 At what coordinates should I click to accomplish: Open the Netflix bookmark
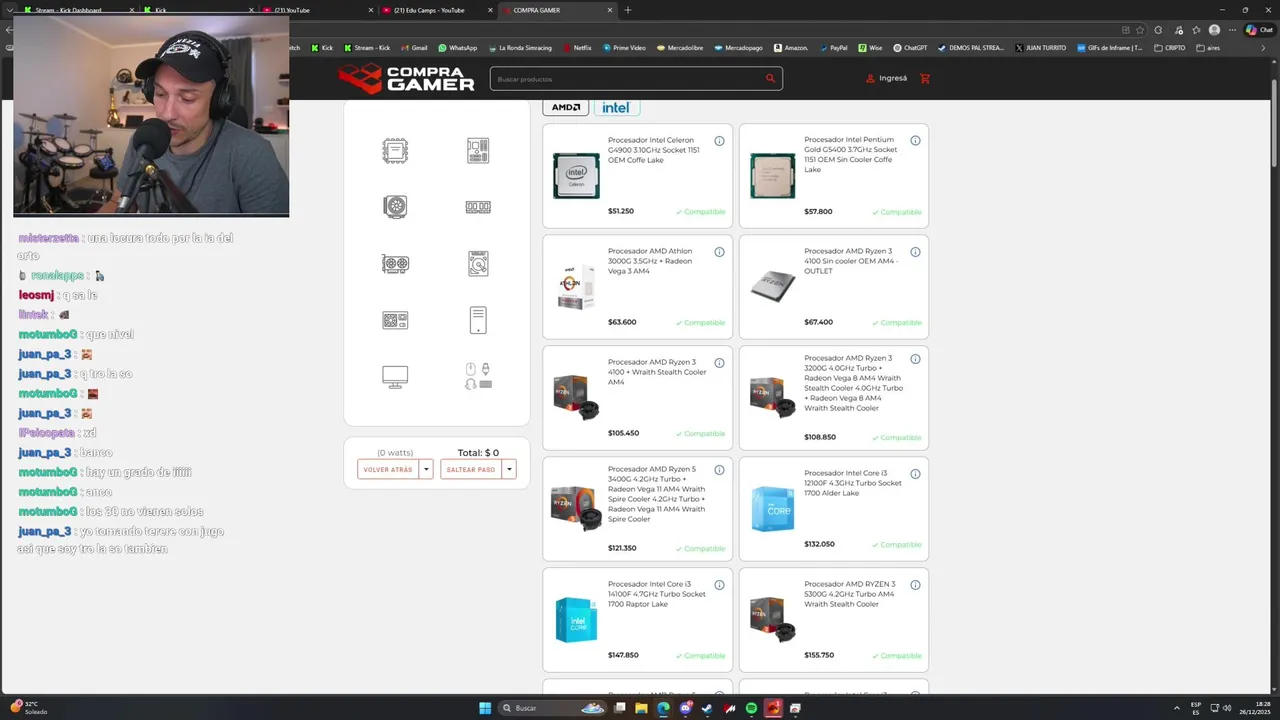(577, 48)
